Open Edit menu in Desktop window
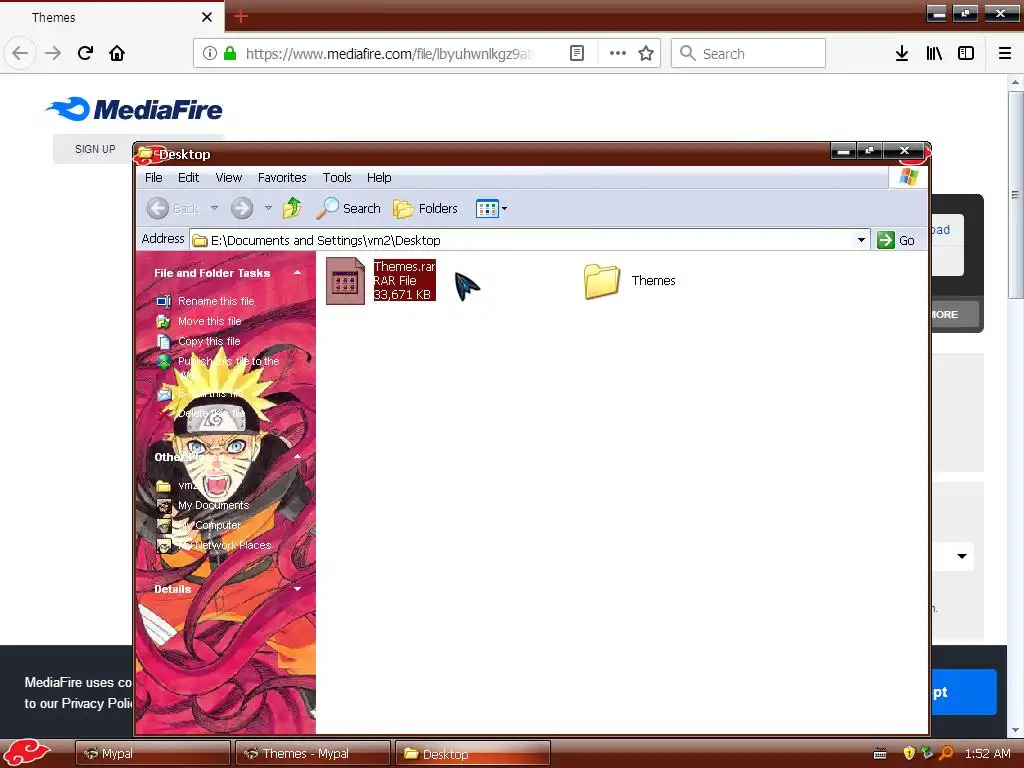 pos(188,178)
